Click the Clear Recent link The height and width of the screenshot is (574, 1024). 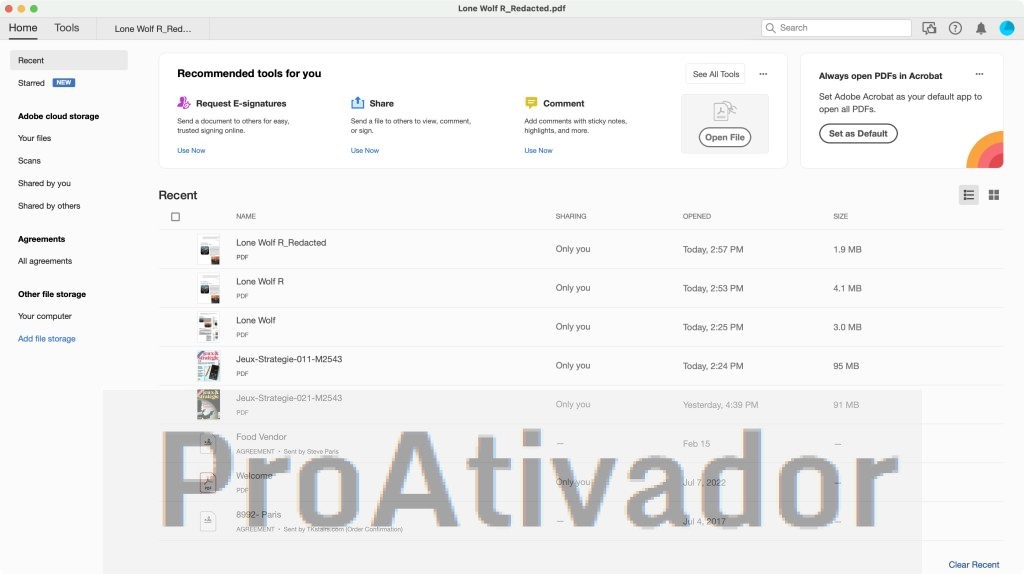click(x=974, y=565)
